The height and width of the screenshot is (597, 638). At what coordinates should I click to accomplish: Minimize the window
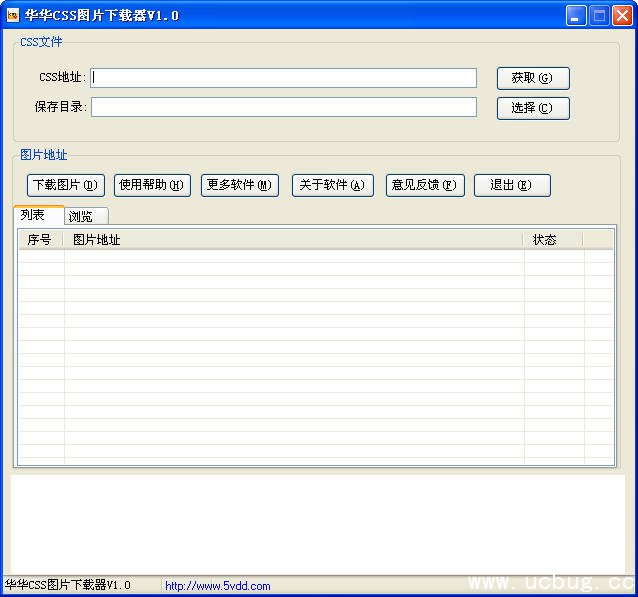(x=576, y=15)
